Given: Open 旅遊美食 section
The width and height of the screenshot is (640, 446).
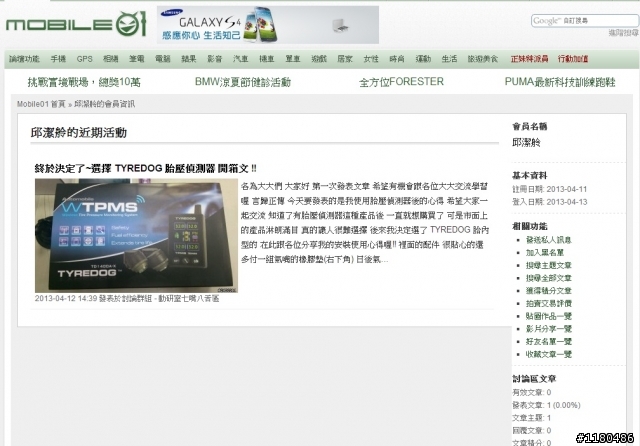Looking at the screenshot, I should pyautogui.click(x=483, y=59).
